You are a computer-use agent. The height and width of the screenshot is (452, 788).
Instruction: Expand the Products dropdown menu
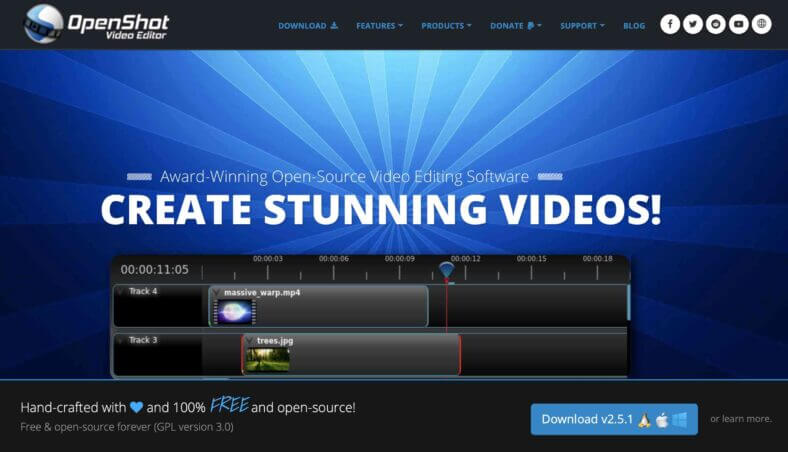446,26
